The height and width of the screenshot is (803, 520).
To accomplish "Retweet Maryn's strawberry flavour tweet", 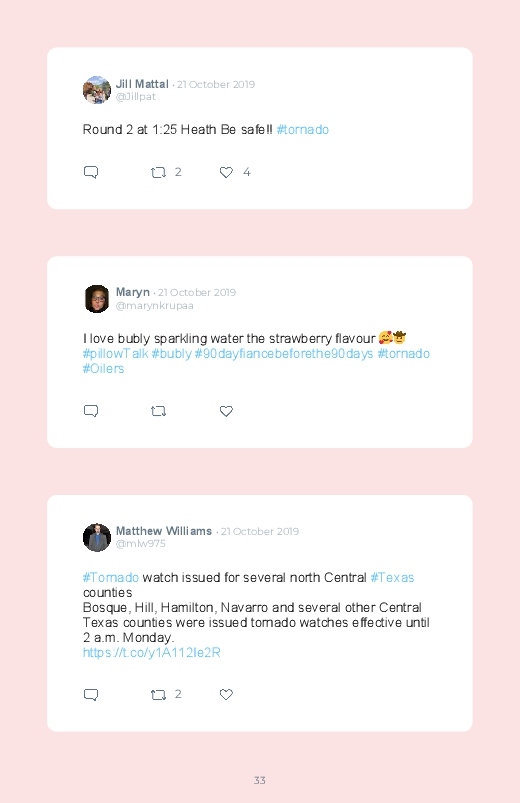I will (x=158, y=411).
